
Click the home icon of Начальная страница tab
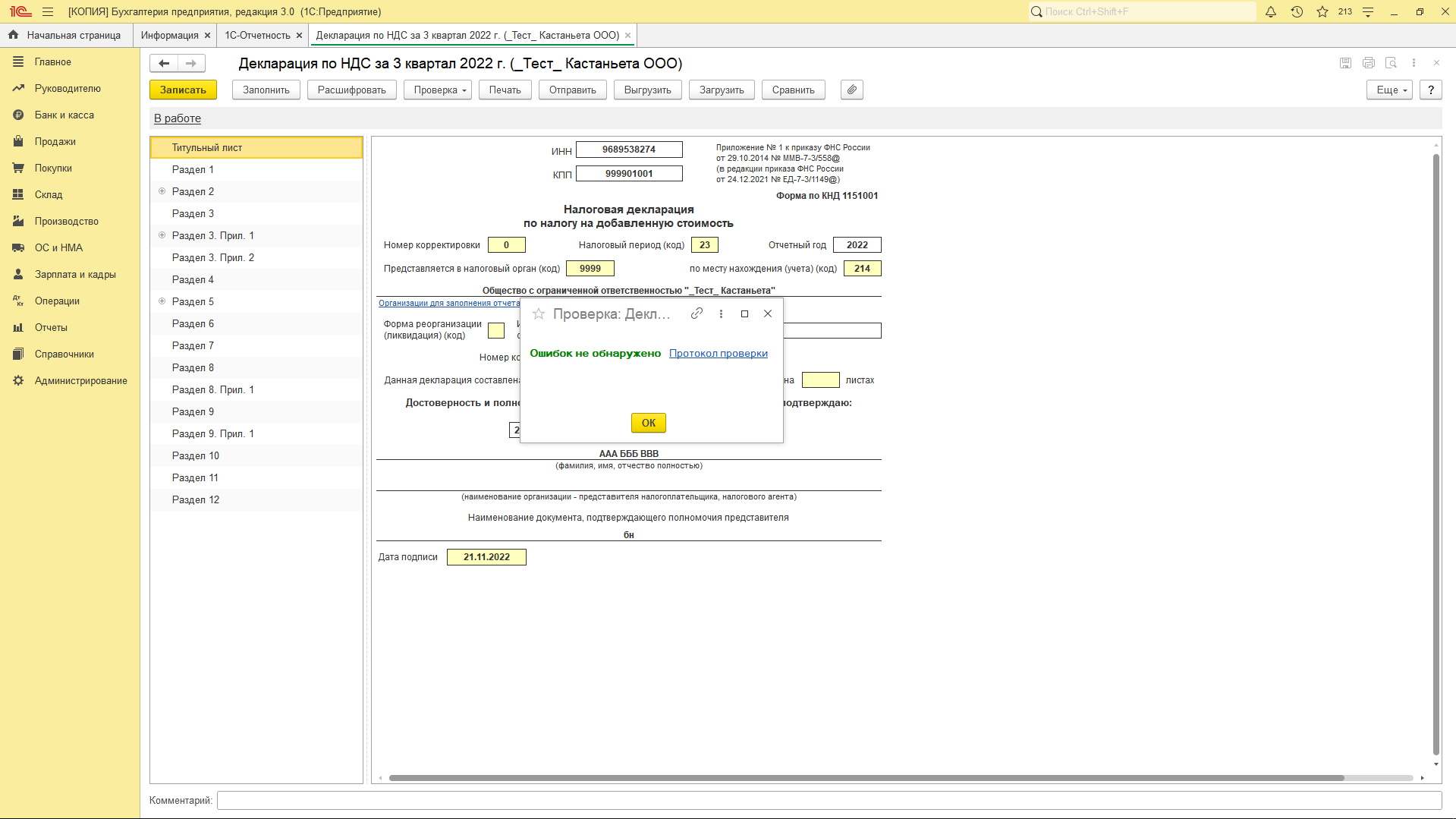(x=13, y=35)
